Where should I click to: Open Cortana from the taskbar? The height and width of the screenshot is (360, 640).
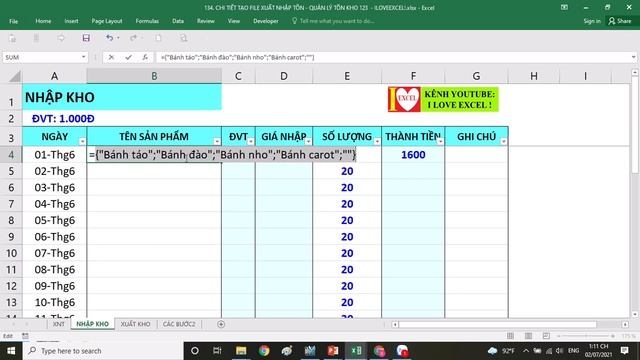point(195,351)
